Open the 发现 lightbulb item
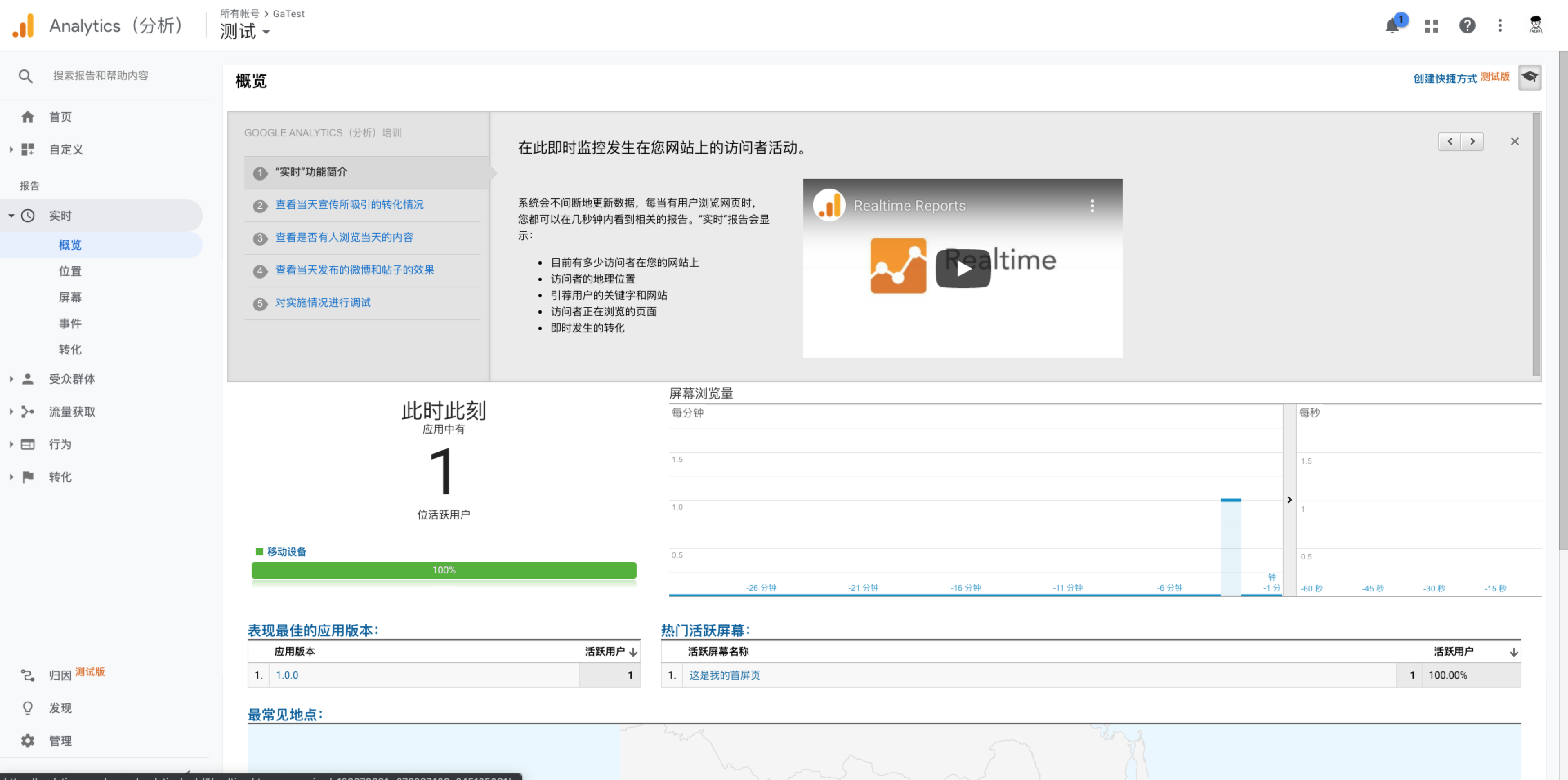This screenshot has height=780, width=1568. click(60, 708)
